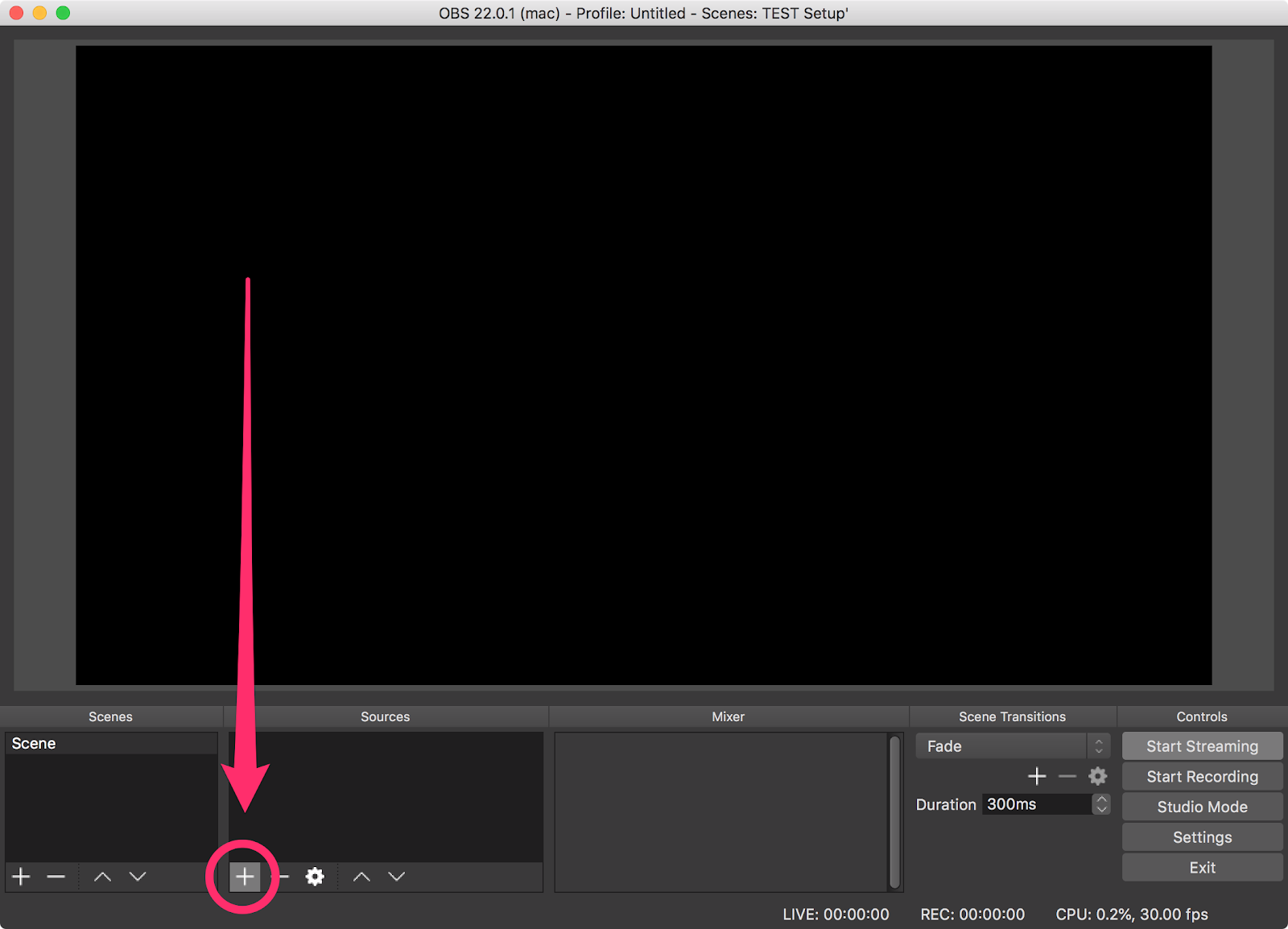Viewport: 1288px width, 929px height.
Task: Open the Fade transition dropdown
Action: 1013,746
